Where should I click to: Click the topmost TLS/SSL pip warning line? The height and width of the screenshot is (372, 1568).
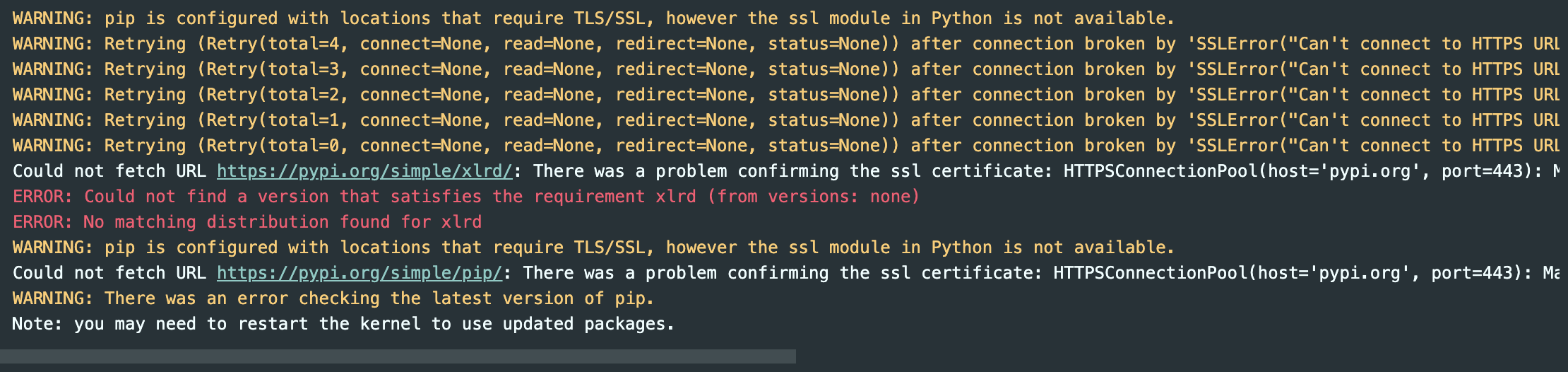pyautogui.click(x=593, y=18)
